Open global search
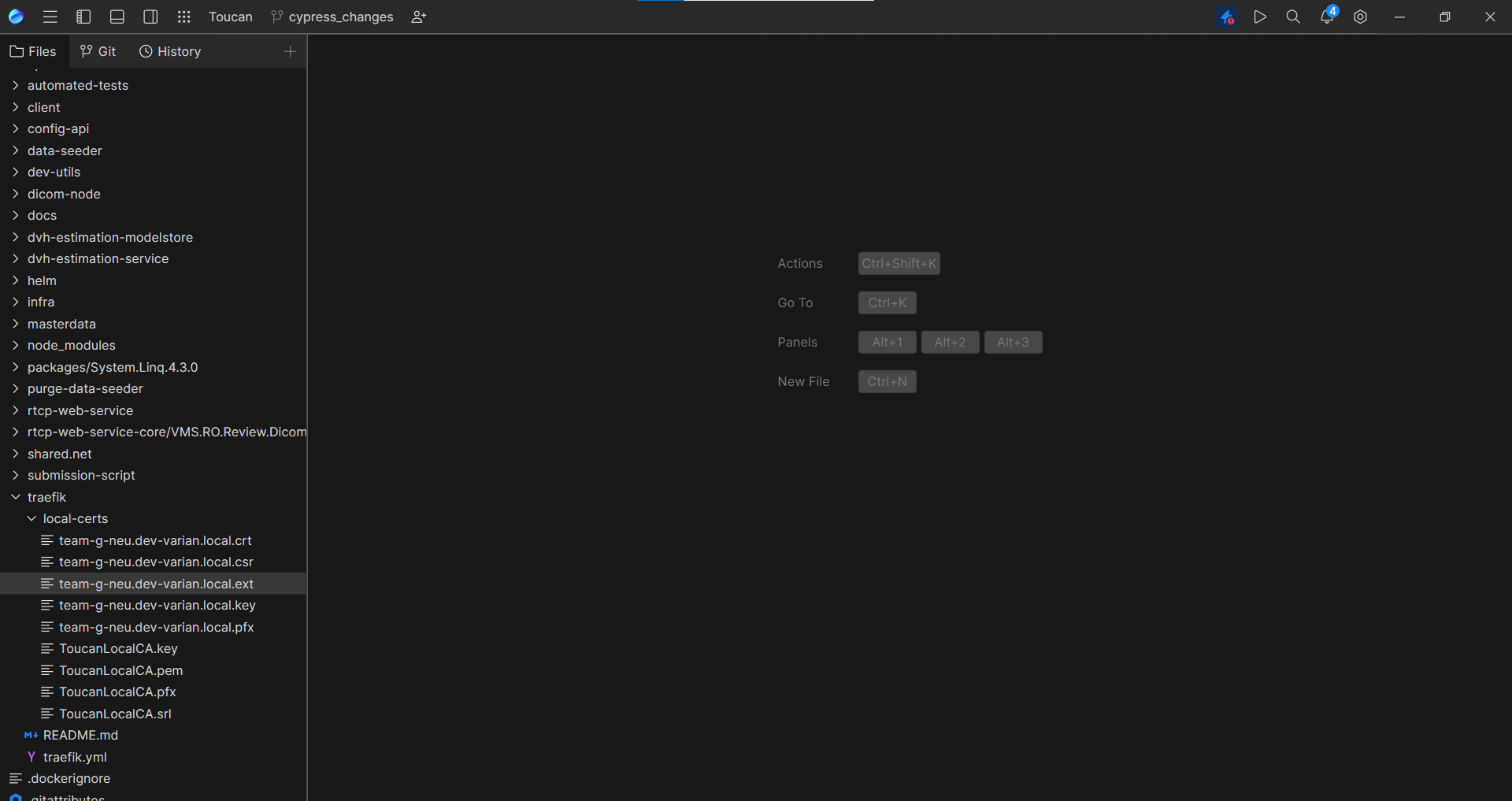 [1292, 17]
